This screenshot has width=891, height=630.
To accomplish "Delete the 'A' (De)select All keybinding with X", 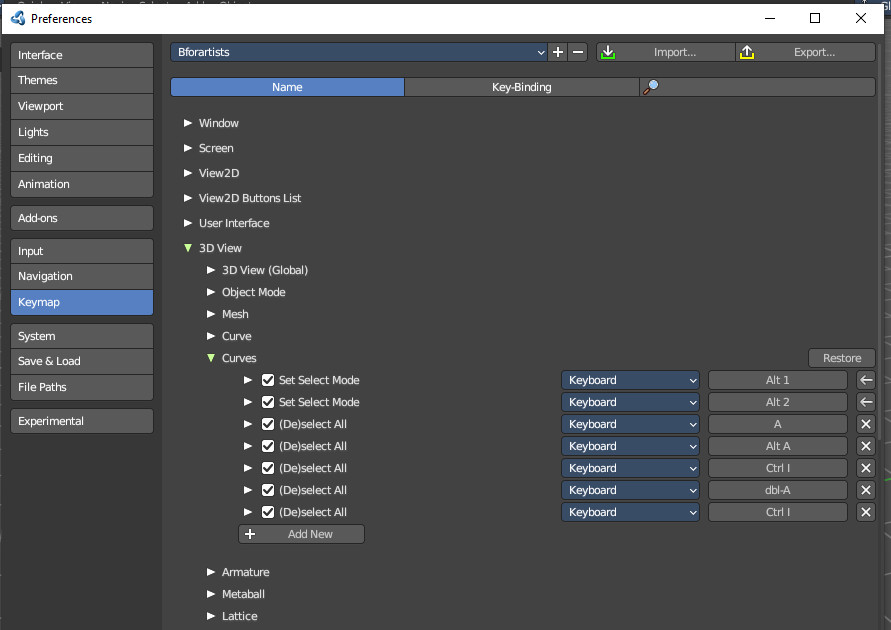I will (866, 424).
